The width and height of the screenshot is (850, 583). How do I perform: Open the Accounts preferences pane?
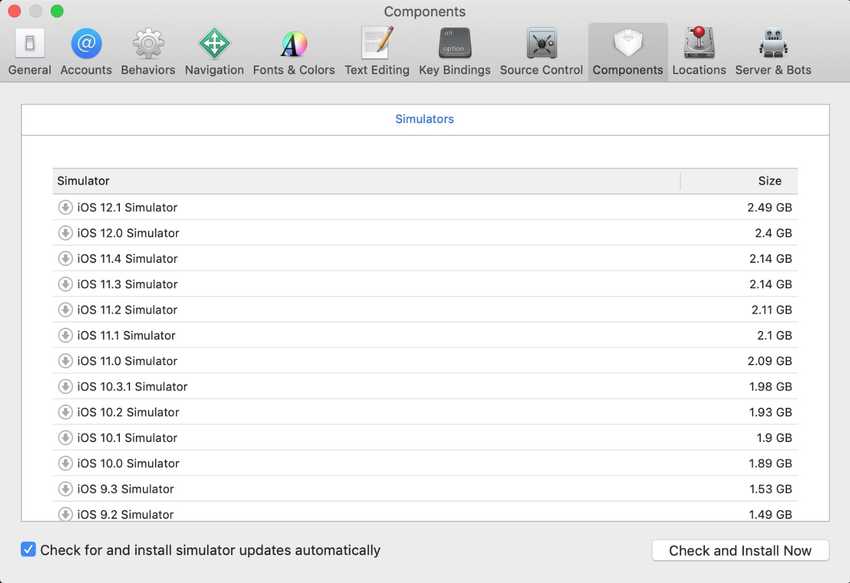click(86, 53)
